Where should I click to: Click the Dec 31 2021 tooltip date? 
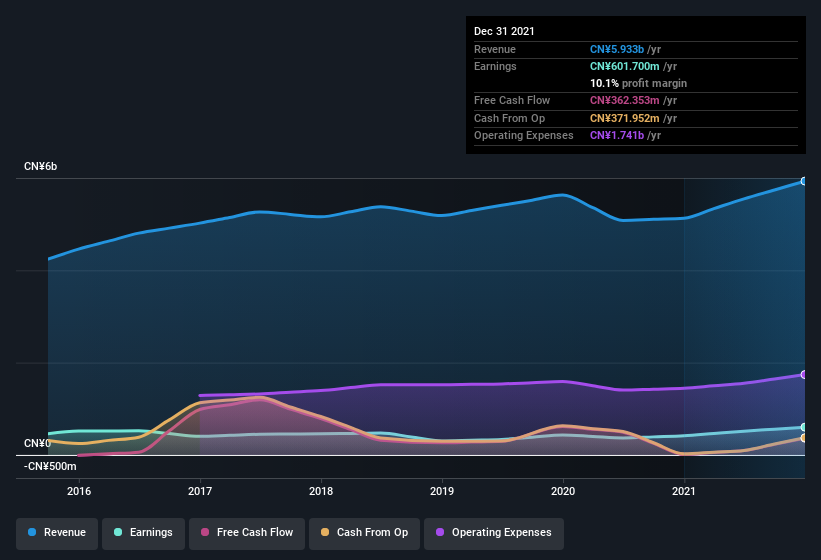(504, 31)
